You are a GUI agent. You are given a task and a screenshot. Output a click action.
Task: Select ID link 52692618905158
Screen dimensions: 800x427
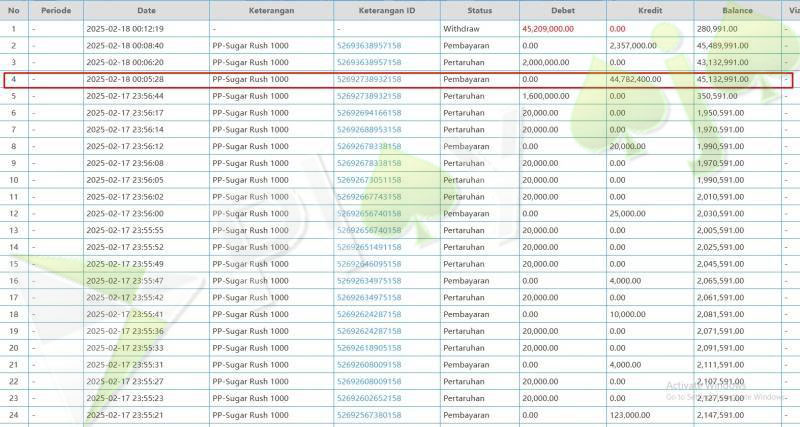coord(369,348)
